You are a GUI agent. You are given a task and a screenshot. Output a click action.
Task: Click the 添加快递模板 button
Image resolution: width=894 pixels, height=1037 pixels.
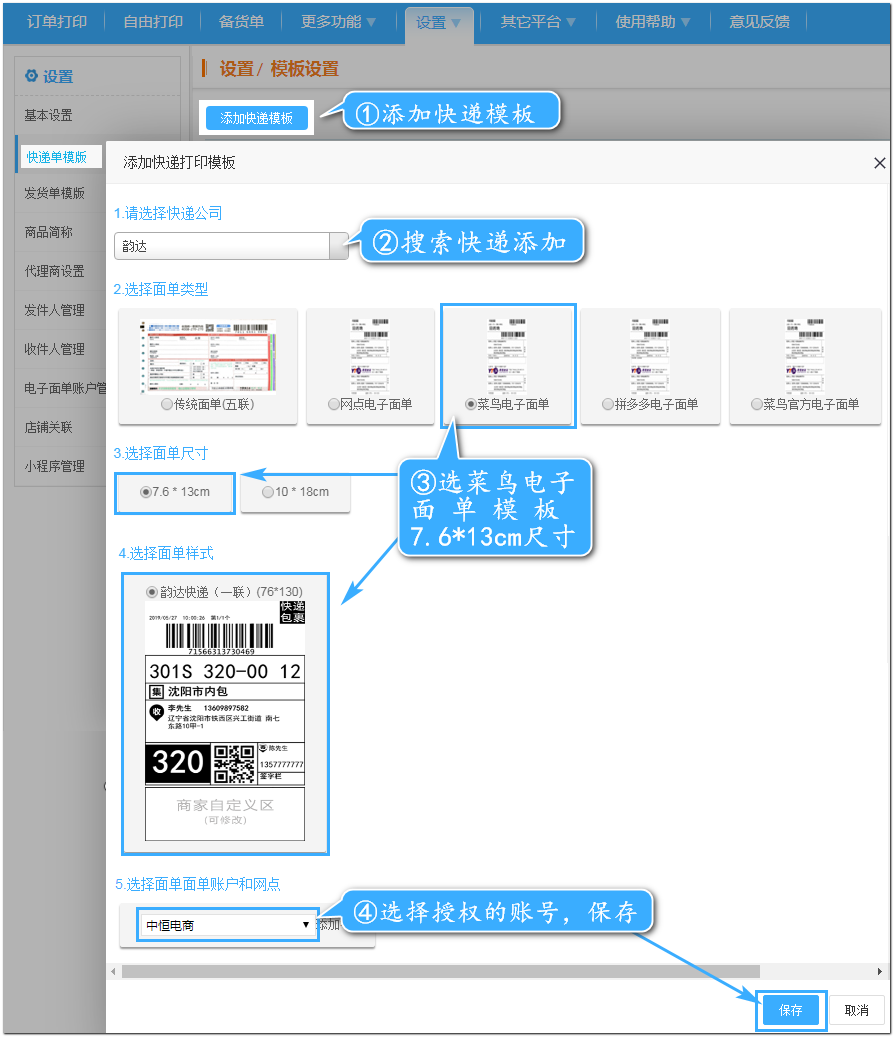click(x=257, y=117)
